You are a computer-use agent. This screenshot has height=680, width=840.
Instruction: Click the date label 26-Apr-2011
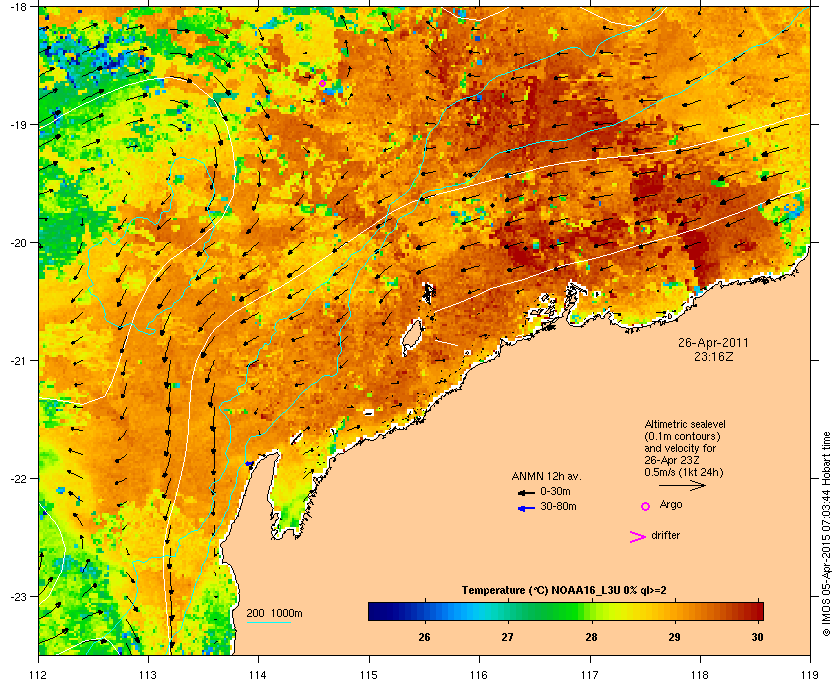pos(713,342)
